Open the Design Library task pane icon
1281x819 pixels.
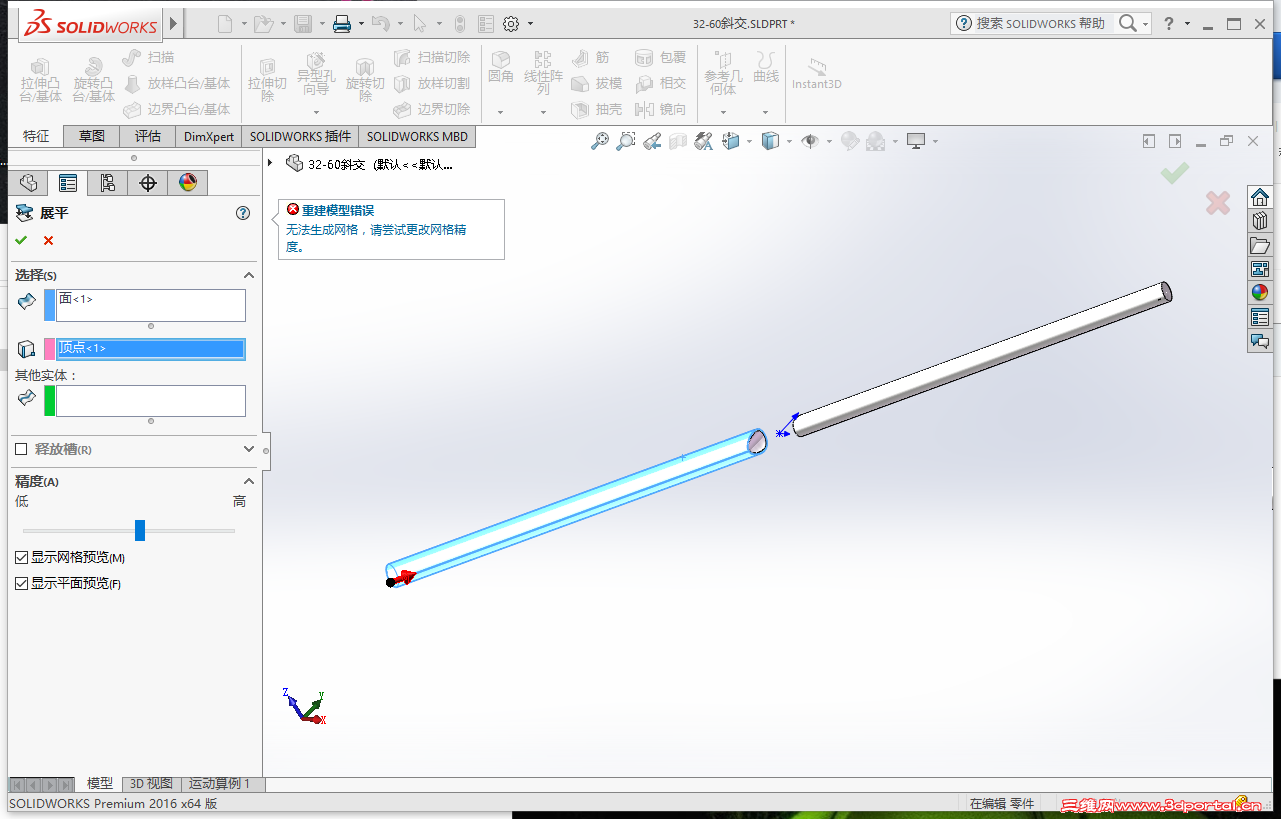point(1260,221)
